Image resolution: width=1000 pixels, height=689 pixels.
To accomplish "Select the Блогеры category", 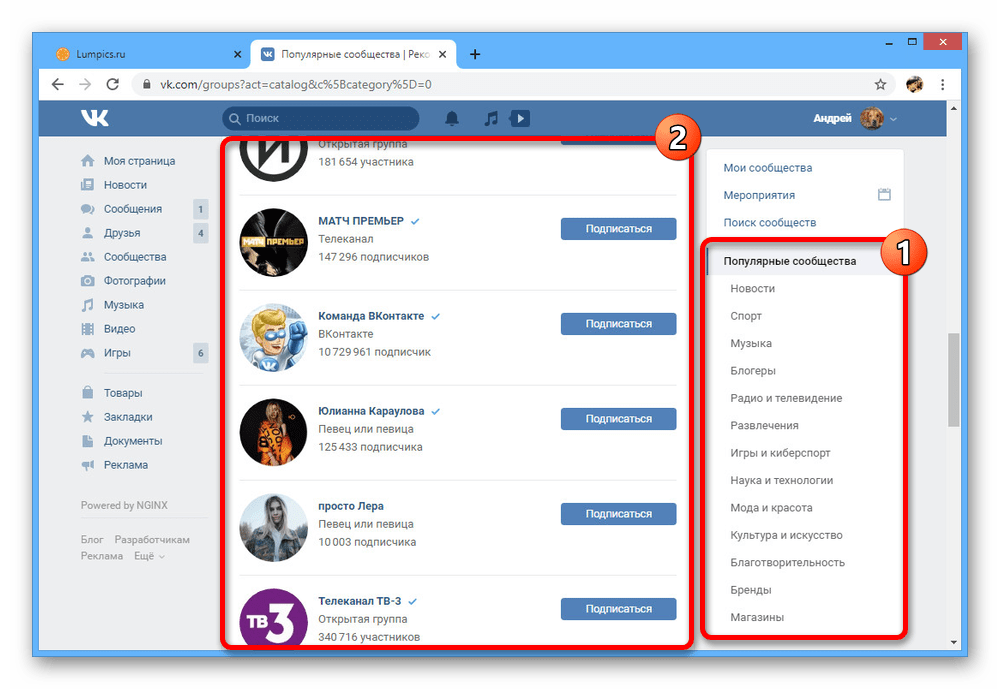I will [x=753, y=371].
